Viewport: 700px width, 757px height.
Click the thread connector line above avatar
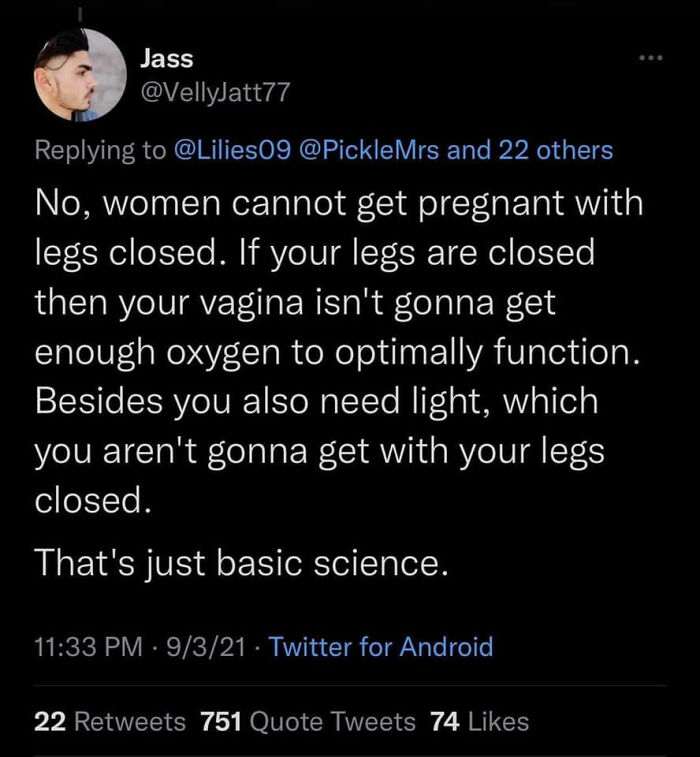pos(80,14)
